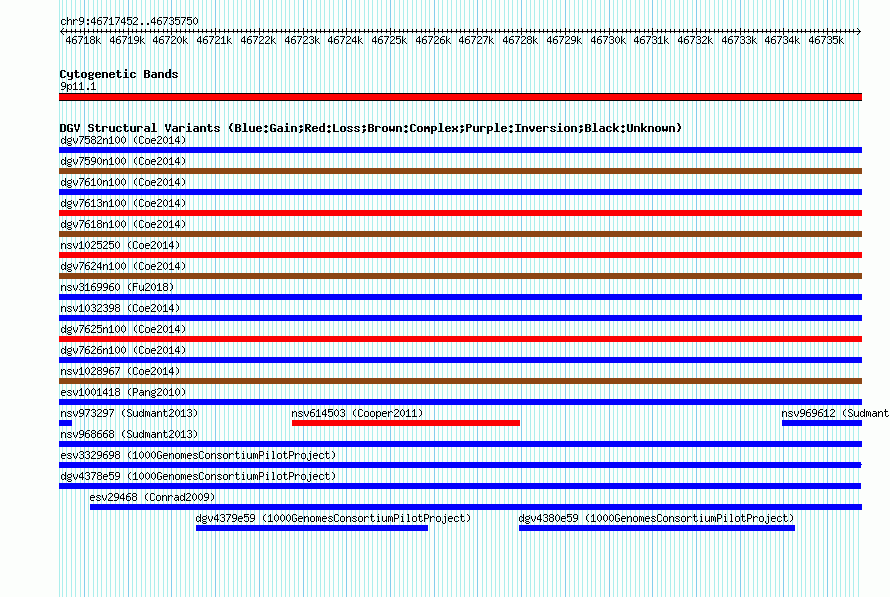Click the nsv1028967 (Coe2014) label

pos(120,371)
